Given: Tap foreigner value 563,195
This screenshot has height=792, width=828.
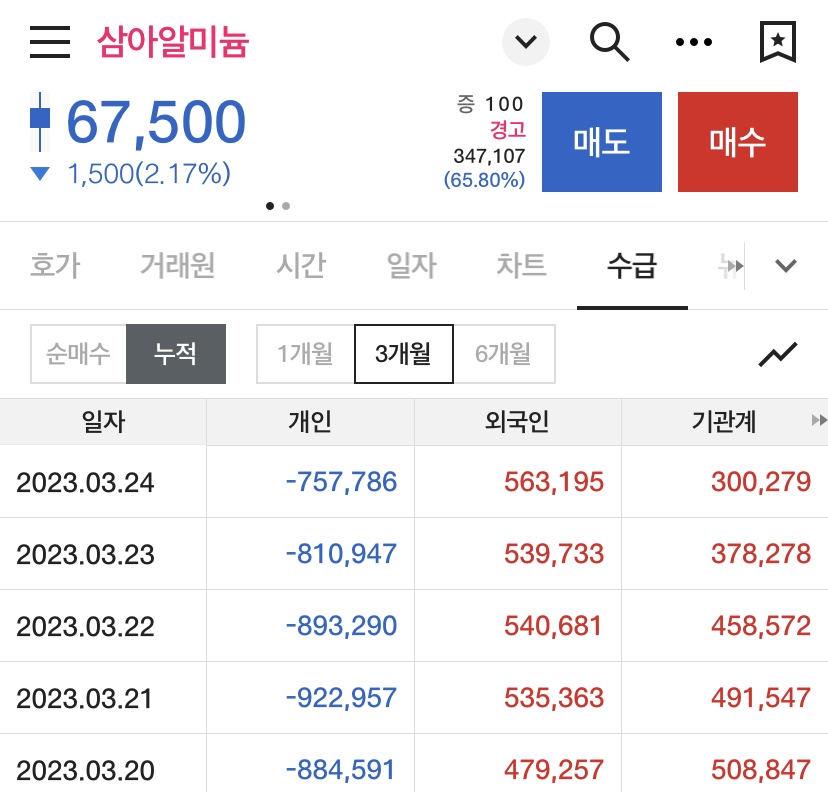Looking at the screenshot, I should click(554, 482).
